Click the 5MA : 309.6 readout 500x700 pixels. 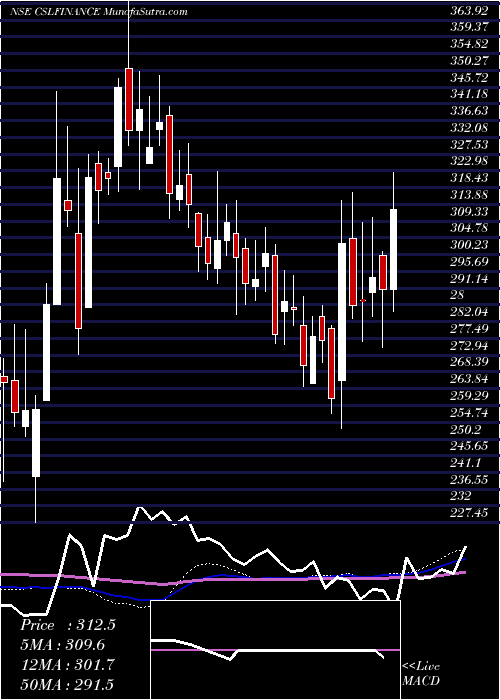[x=62, y=645]
